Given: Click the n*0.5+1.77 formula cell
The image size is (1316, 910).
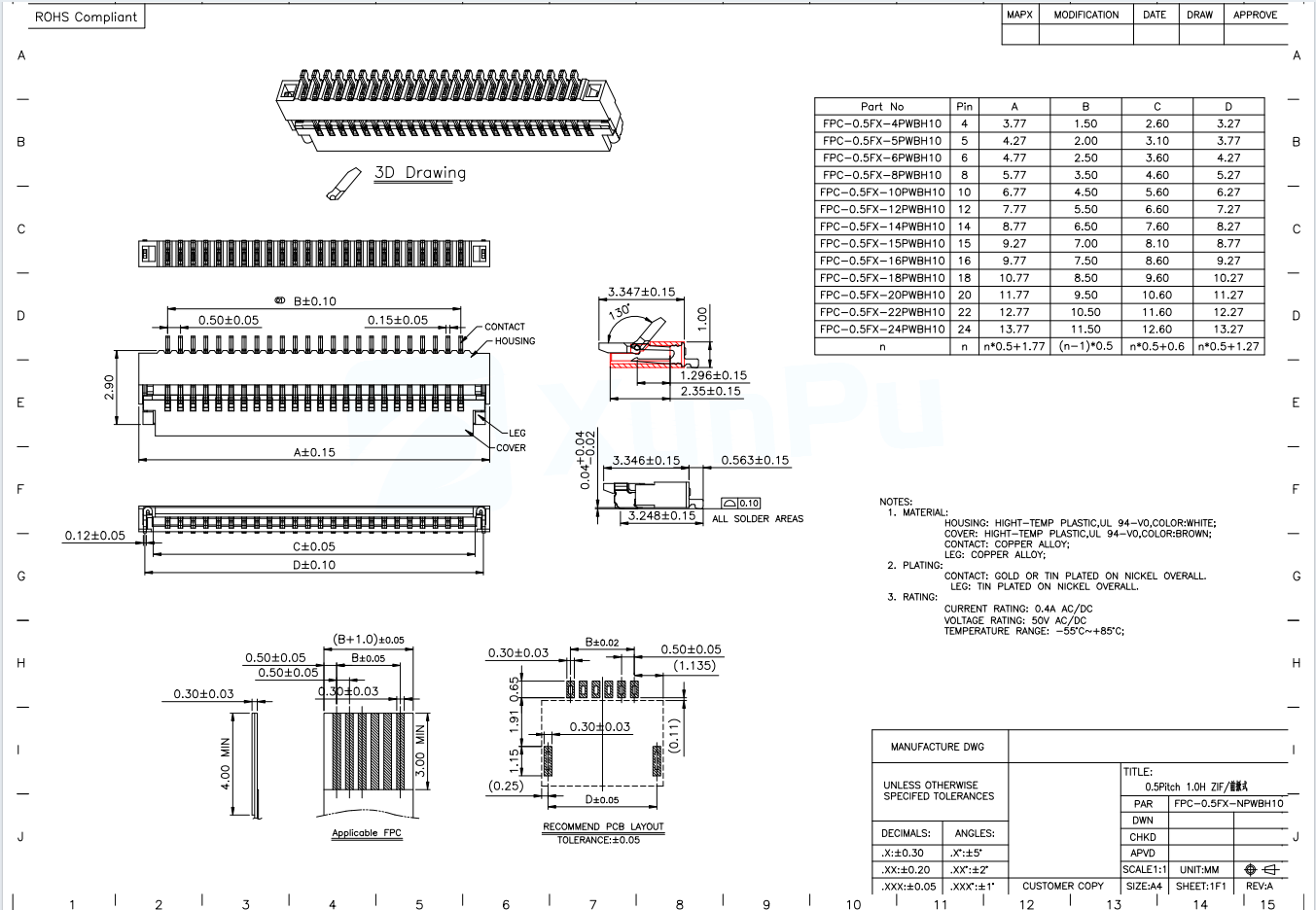Looking at the screenshot, I should coord(1014,346).
